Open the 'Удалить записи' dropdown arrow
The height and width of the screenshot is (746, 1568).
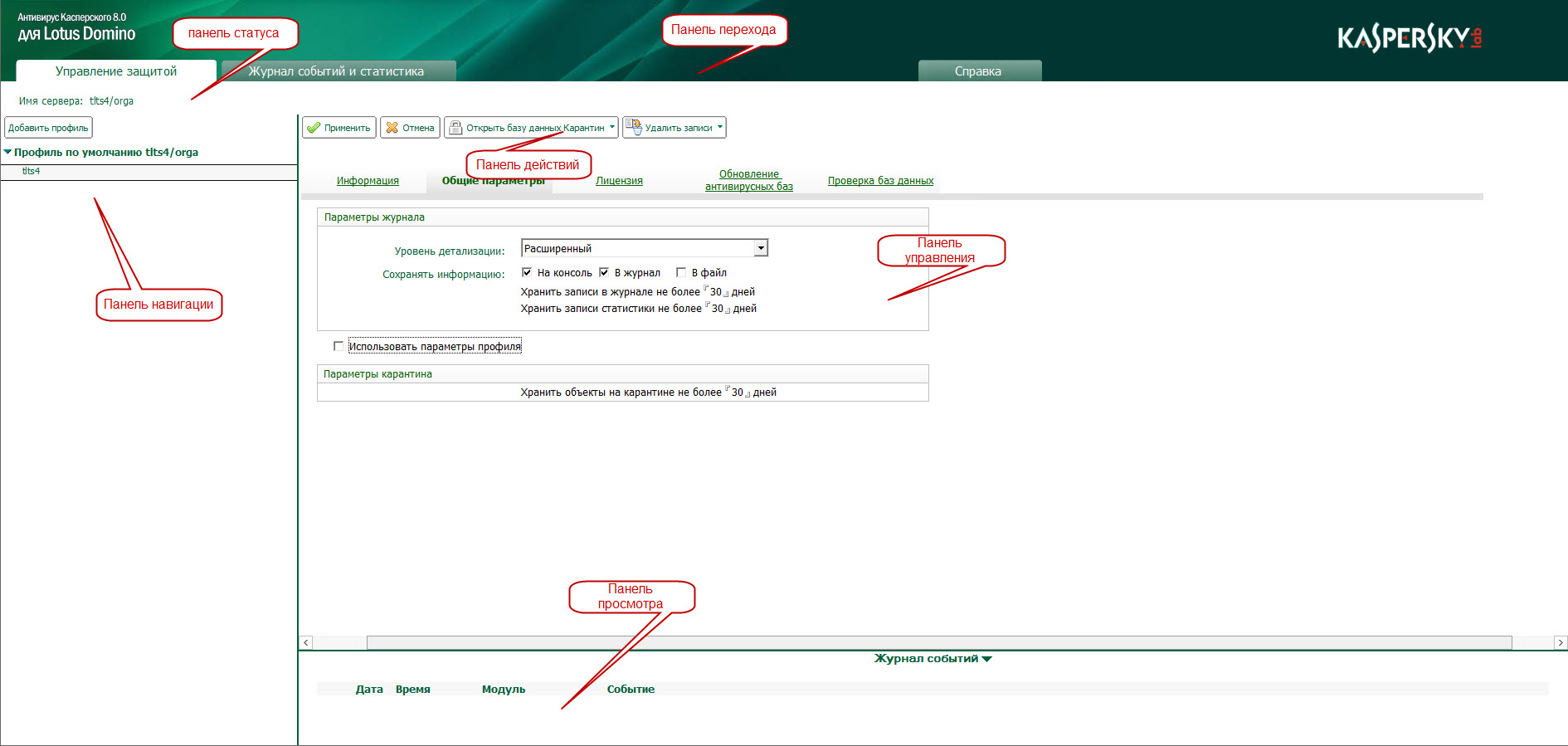720,127
